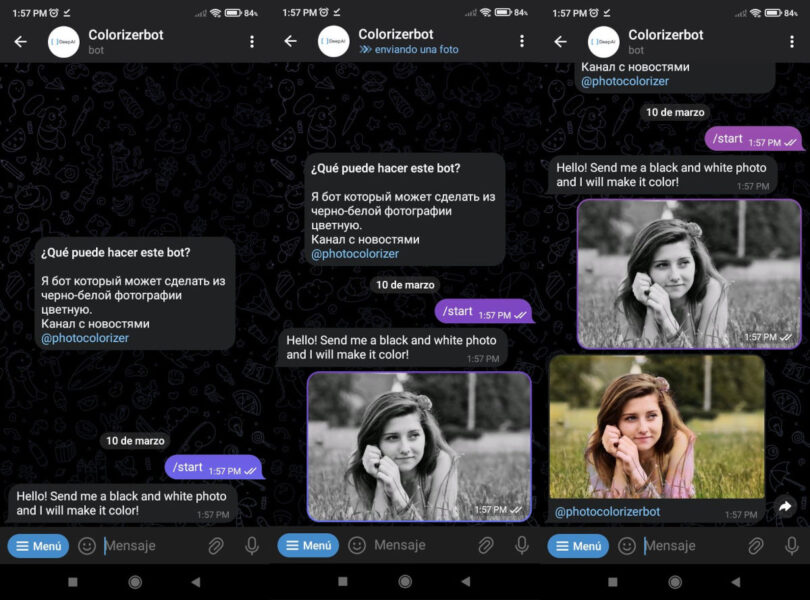810x600 pixels.
Task: Open @photocolorizer link in the left screen
Action: [x=85, y=338]
